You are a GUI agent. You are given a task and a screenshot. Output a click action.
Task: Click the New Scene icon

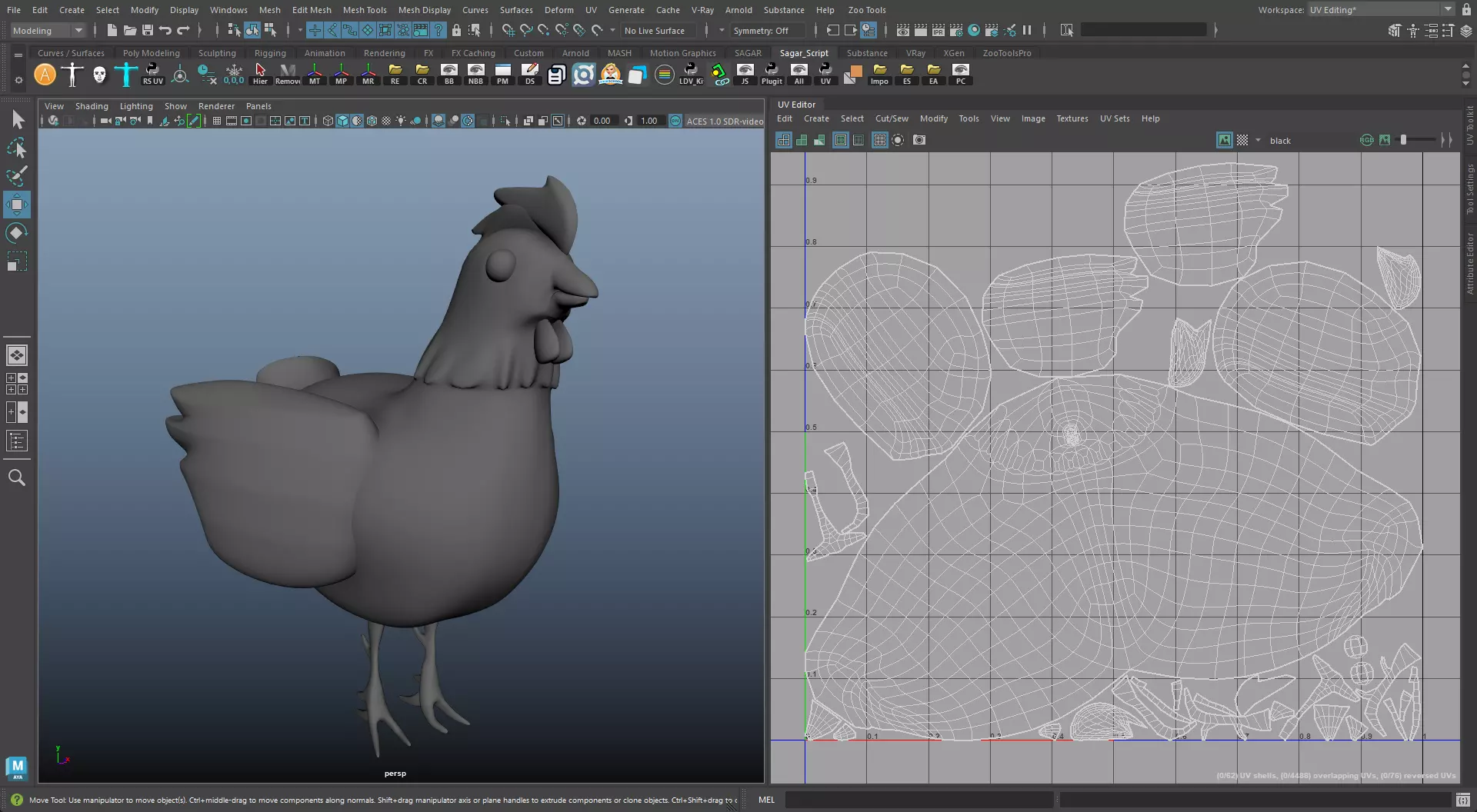point(112,30)
